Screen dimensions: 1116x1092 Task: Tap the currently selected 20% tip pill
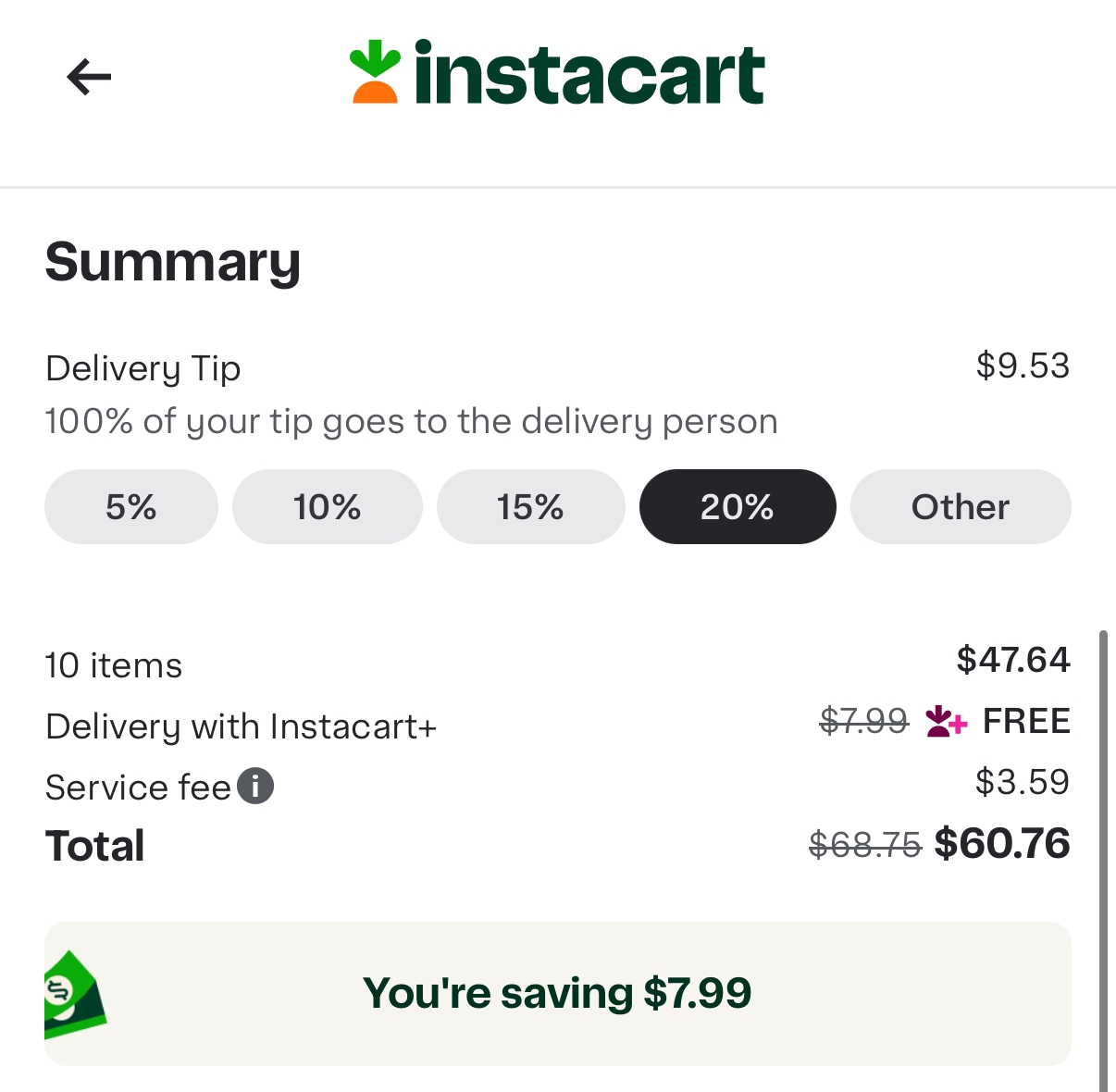click(738, 506)
